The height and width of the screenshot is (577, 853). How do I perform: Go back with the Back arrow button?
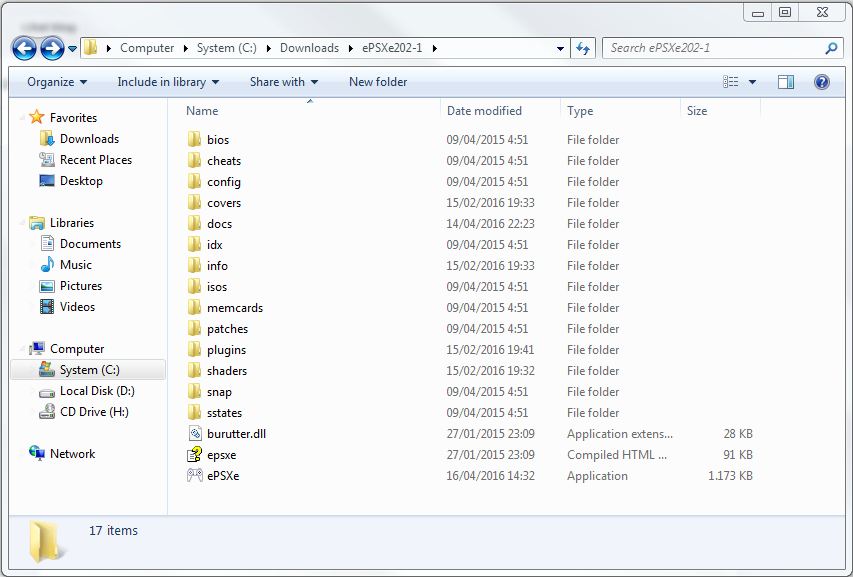24,48
